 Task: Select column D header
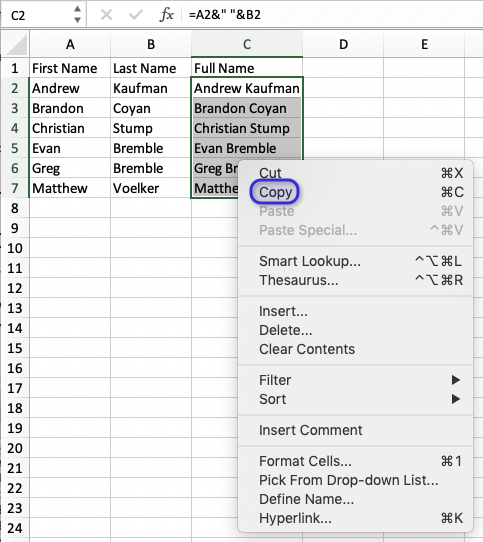(343, 44)
